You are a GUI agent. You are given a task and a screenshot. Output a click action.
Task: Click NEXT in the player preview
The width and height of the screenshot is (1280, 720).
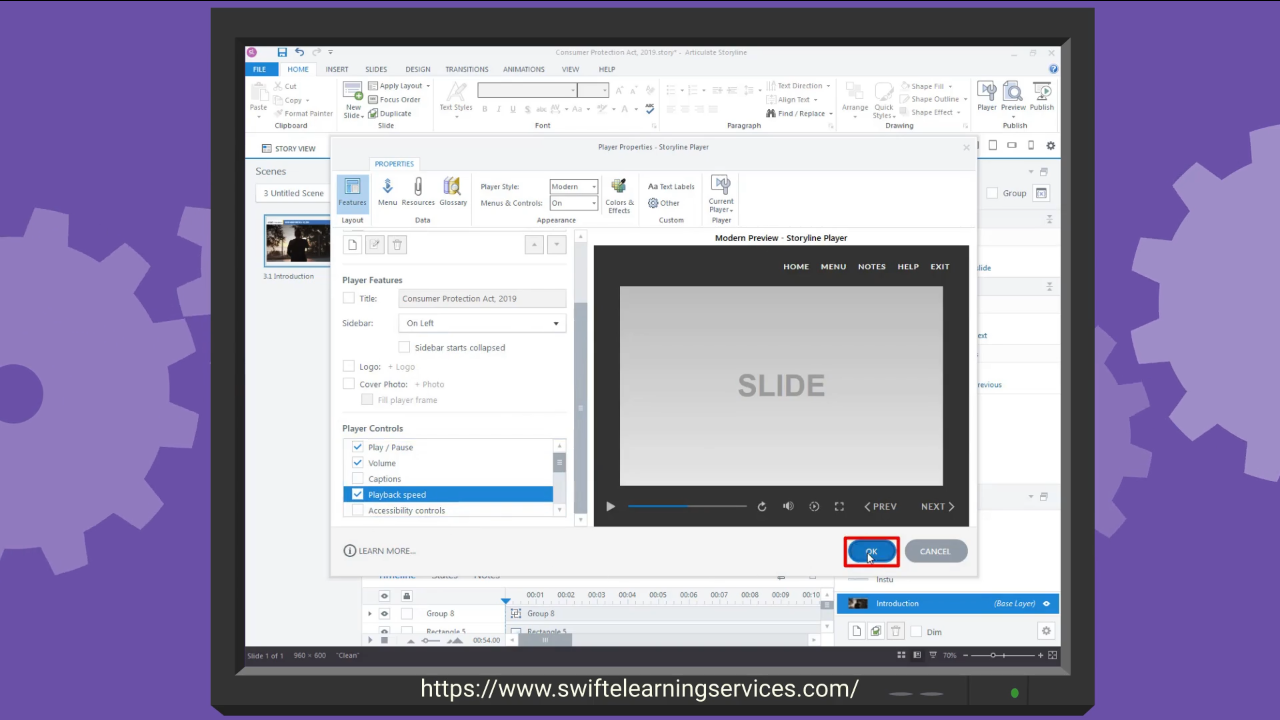pyautogui.click(x=938, y=507)
